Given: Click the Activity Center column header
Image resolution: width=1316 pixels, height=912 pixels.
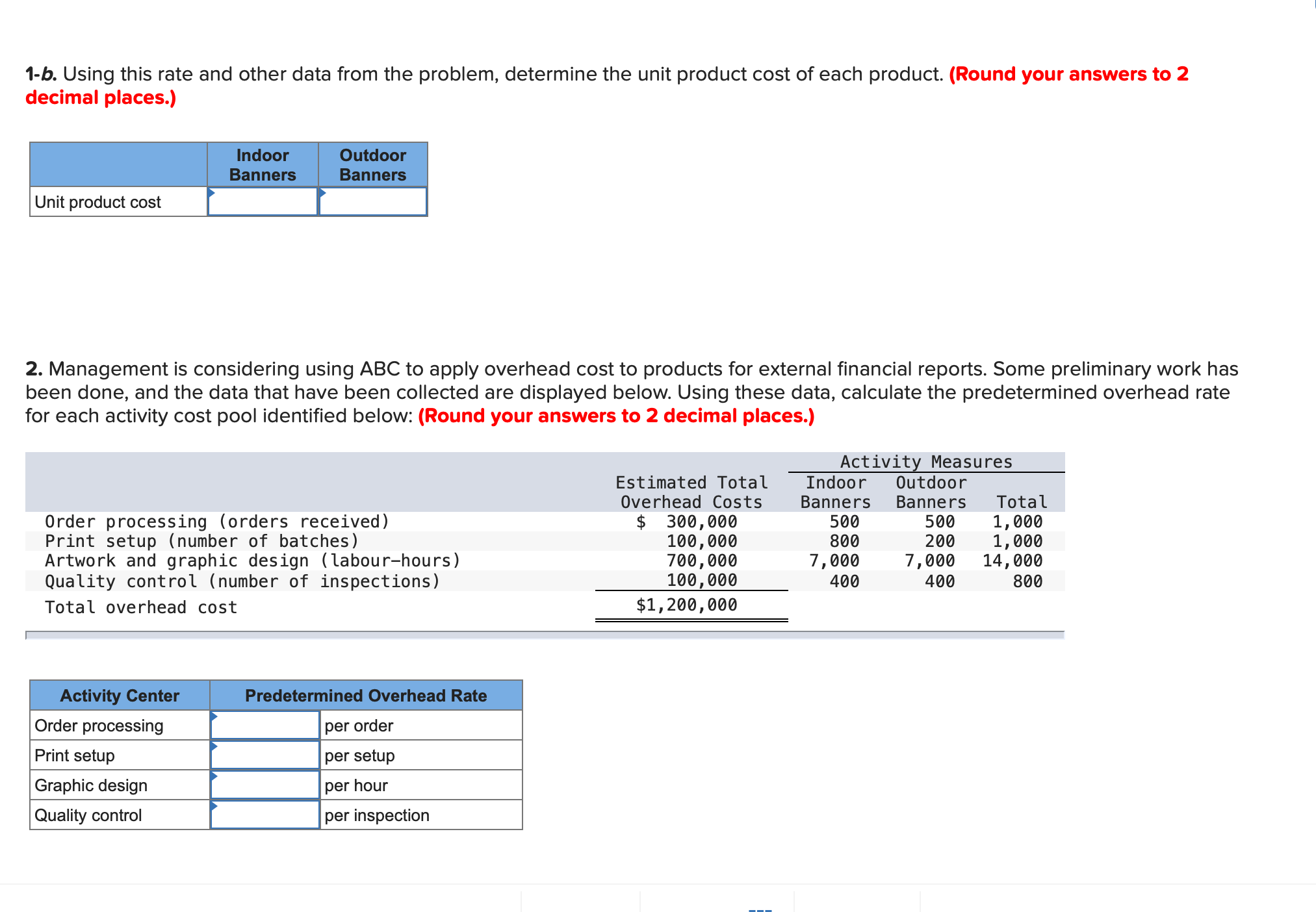Looking at the screenshot, I should [120, 696].
